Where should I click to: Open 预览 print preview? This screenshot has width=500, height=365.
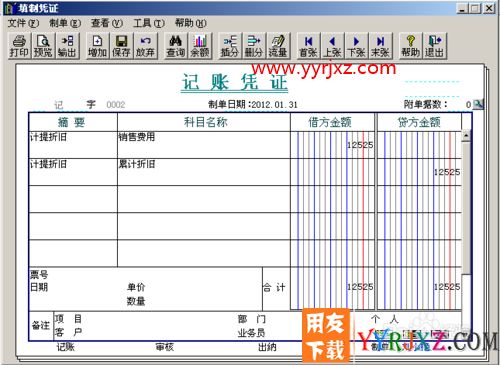[x=43, y=46]
